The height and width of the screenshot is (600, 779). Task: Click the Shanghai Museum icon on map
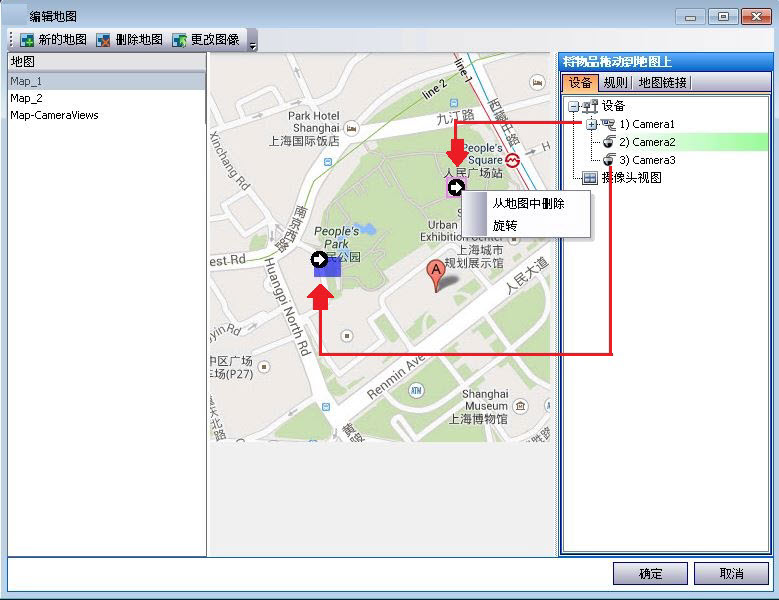520,406
